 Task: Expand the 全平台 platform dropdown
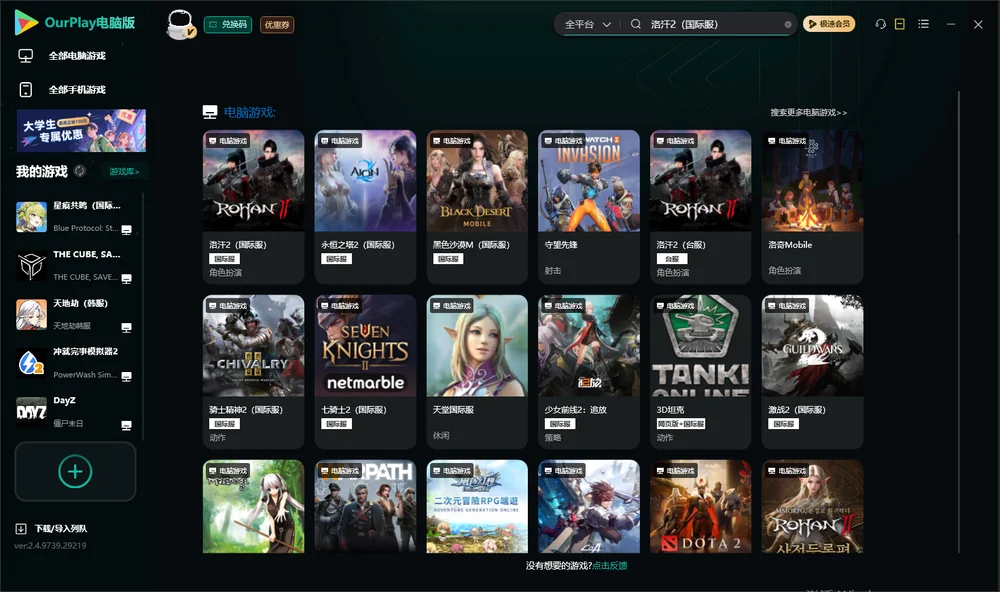click(x=587, y=24)
